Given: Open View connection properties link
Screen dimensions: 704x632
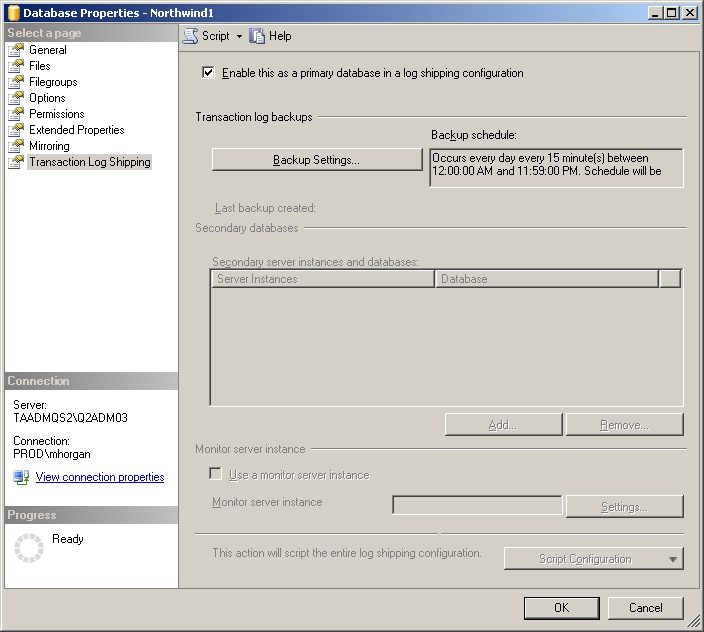Looking at the screenshot, I should (x=100, y=477).
